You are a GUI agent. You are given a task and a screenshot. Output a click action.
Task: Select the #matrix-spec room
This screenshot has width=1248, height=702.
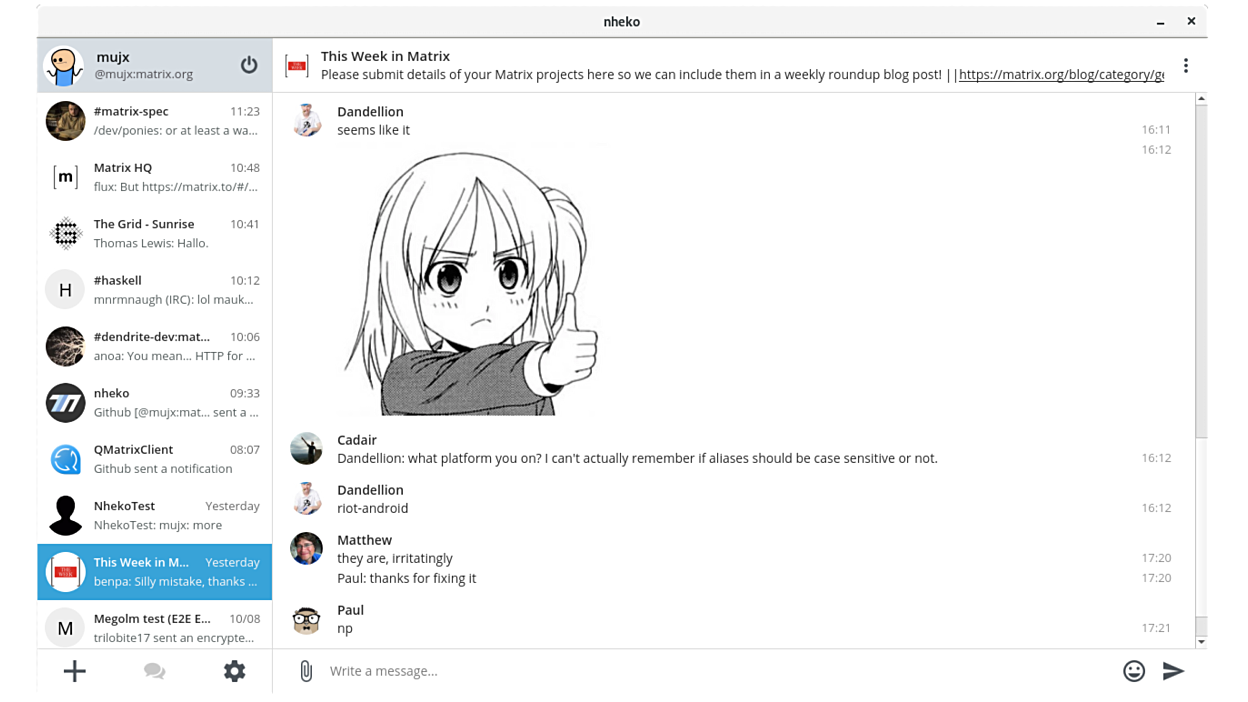tap(154, 121)
